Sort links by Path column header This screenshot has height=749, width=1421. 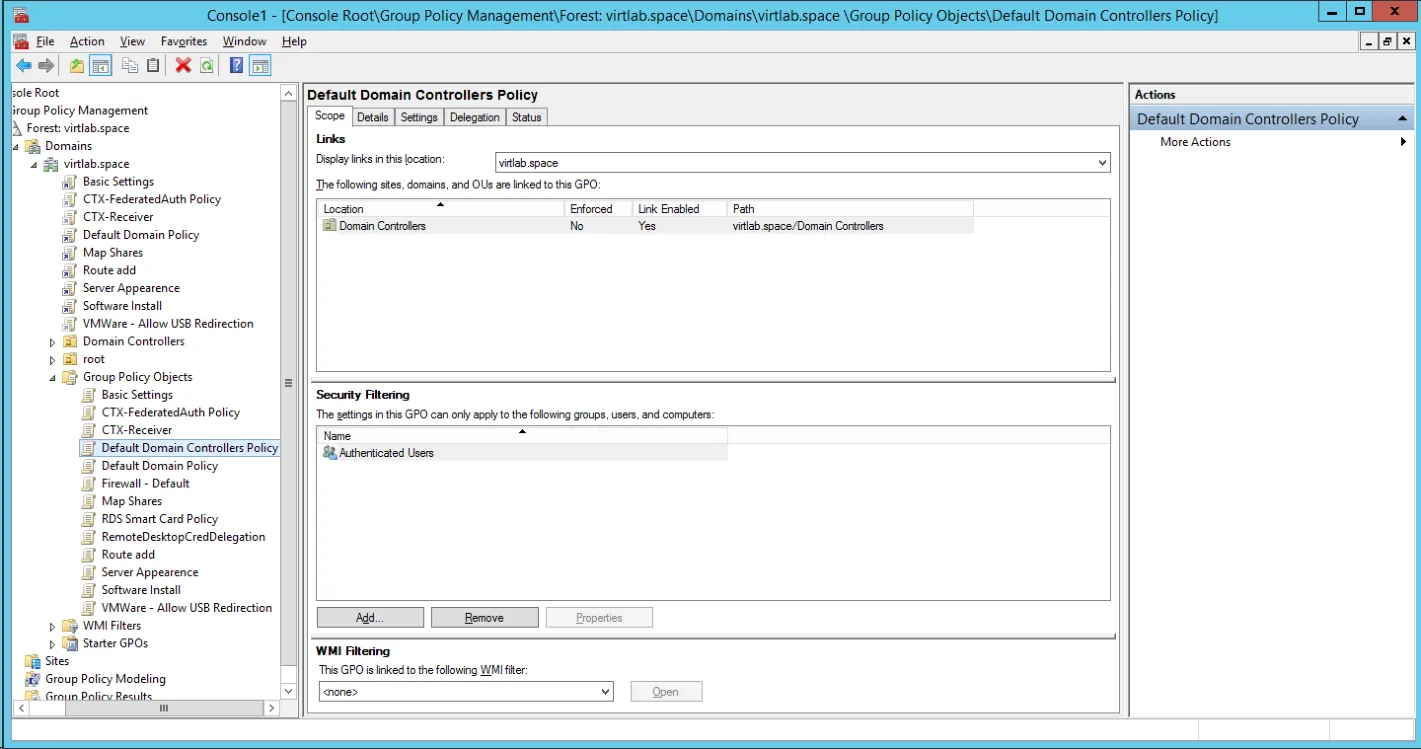(x=850, y=208)
